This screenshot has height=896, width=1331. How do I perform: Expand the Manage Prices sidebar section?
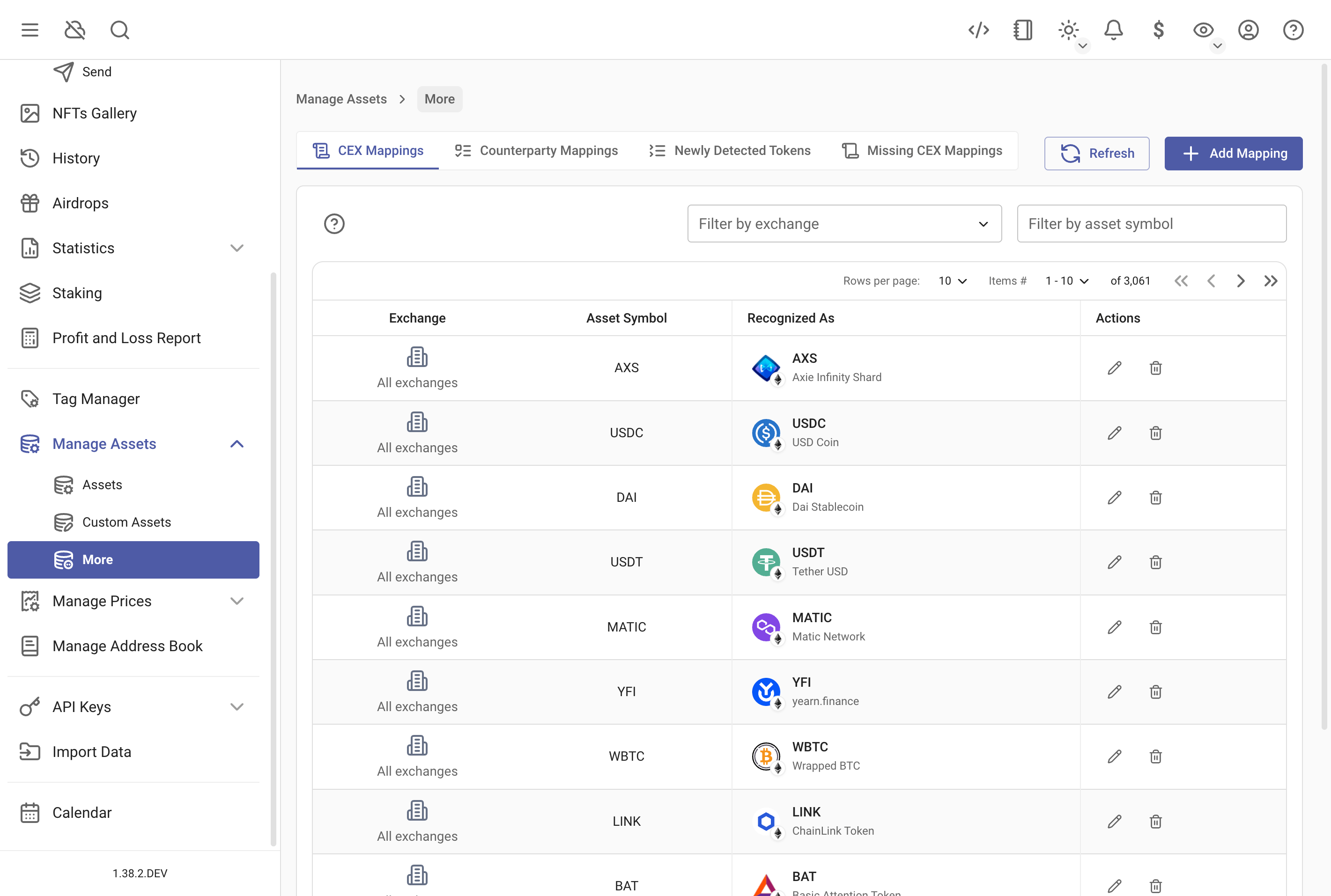click(237, 601)
